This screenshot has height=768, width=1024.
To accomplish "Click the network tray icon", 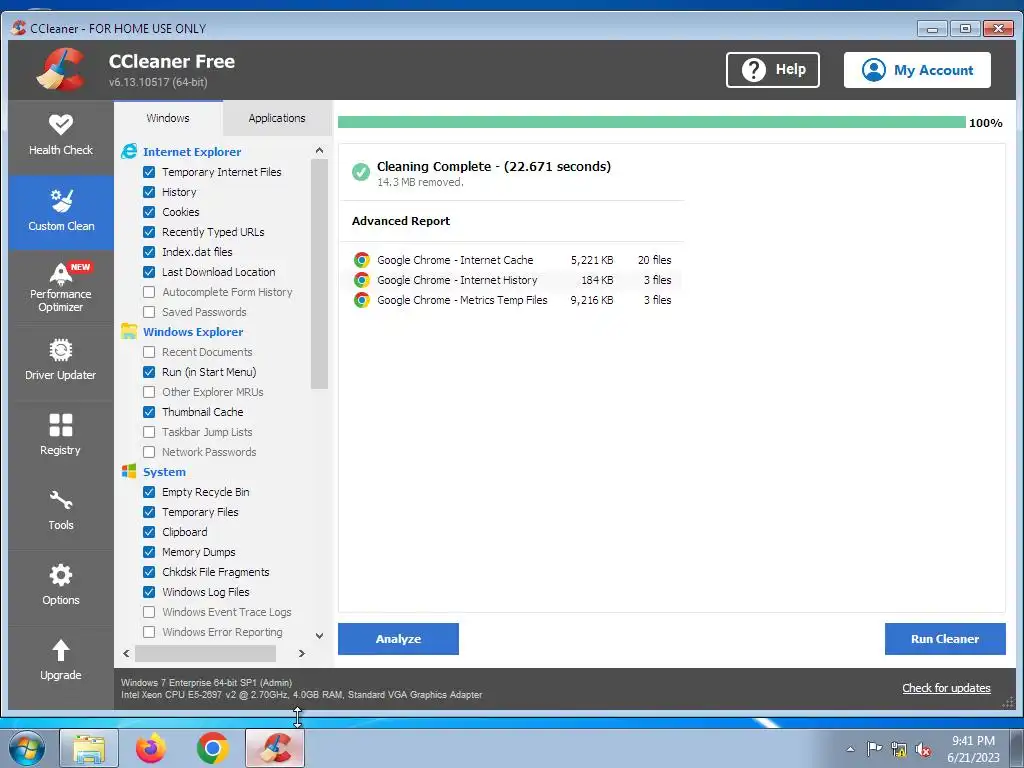I will pyautogui.click(x=899, y=749).
